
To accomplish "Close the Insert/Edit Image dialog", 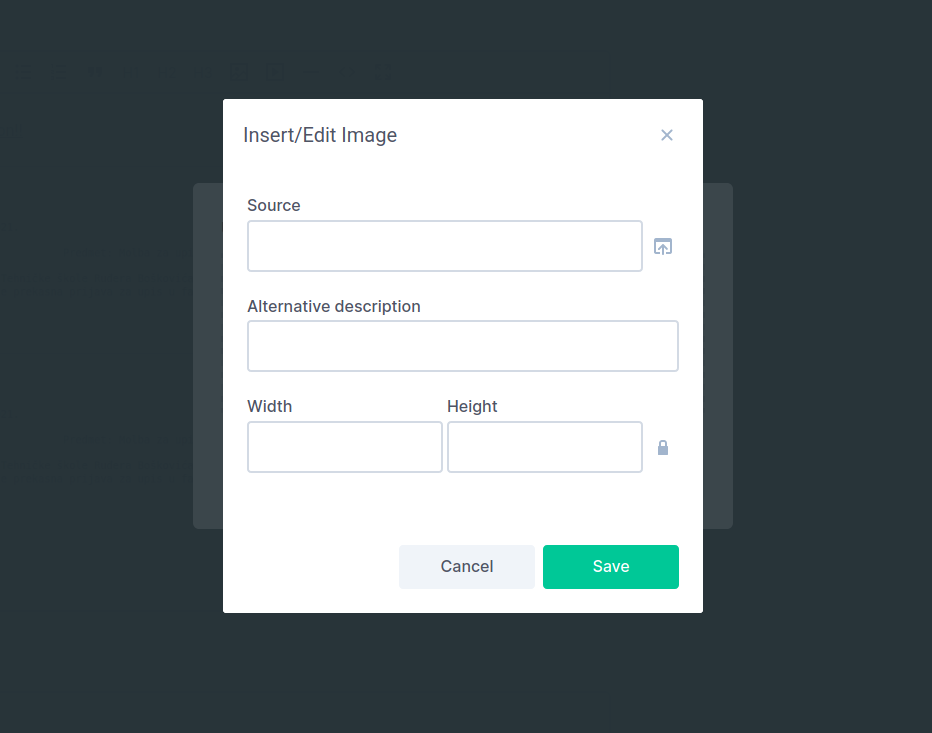I will (667, 135).
